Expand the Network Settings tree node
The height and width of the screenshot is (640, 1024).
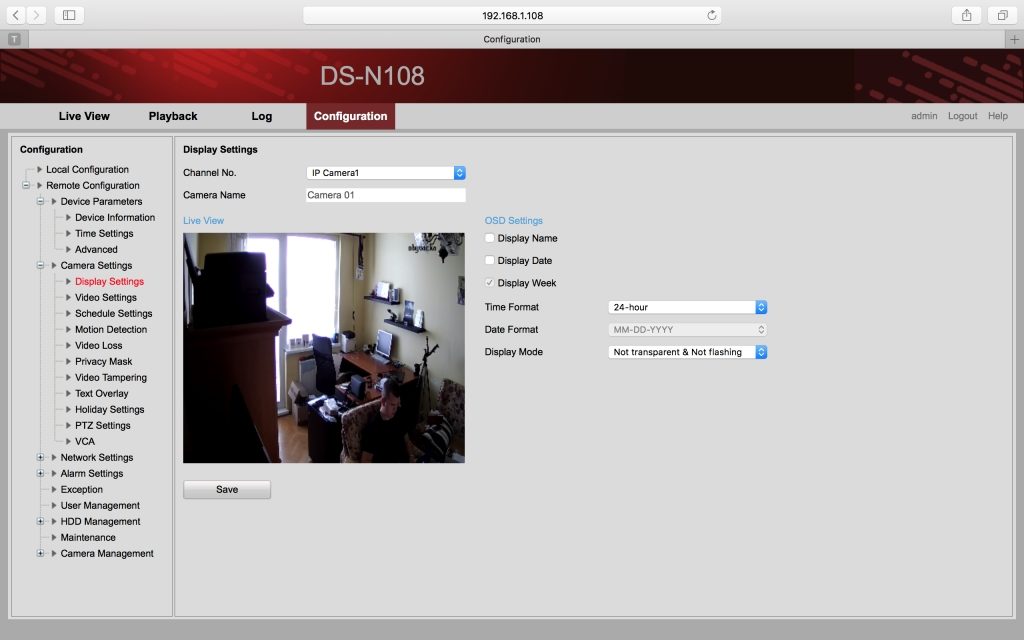41,458
